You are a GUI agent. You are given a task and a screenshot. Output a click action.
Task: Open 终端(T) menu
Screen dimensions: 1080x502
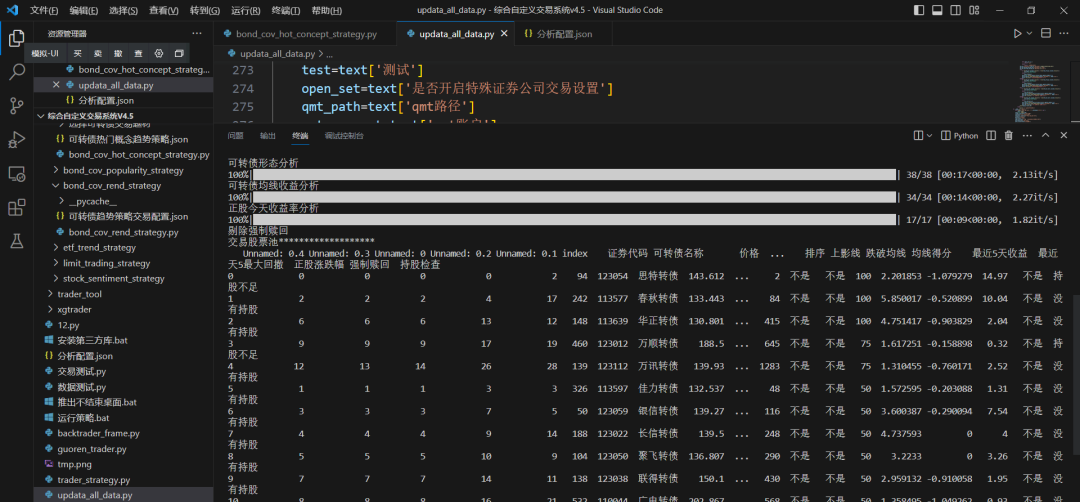pos(285,10)
